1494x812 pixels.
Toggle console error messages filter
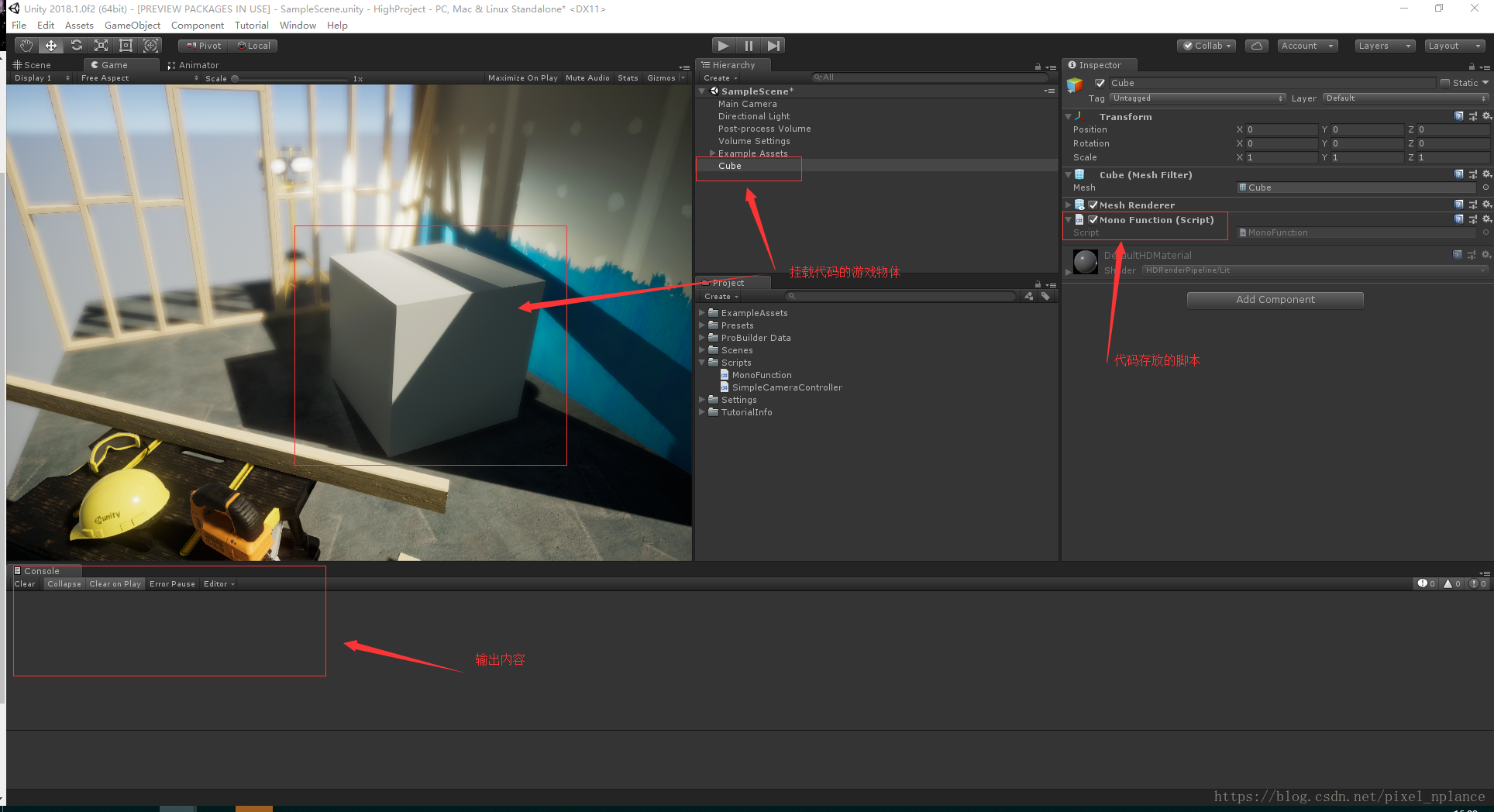(1479, 583)
